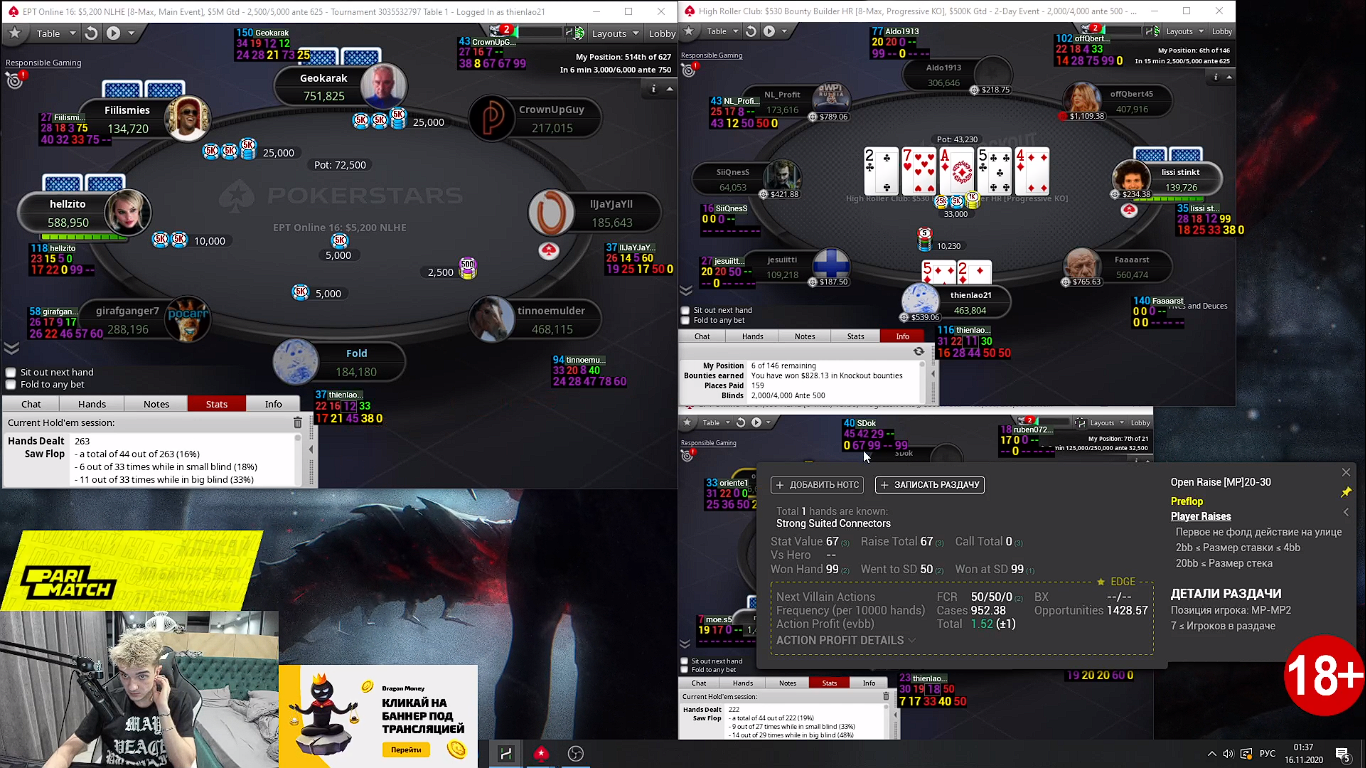Go to Lobby from High Roller Club window
Viewport: 1366px width, 768px height.
(x=1222, y=31)
